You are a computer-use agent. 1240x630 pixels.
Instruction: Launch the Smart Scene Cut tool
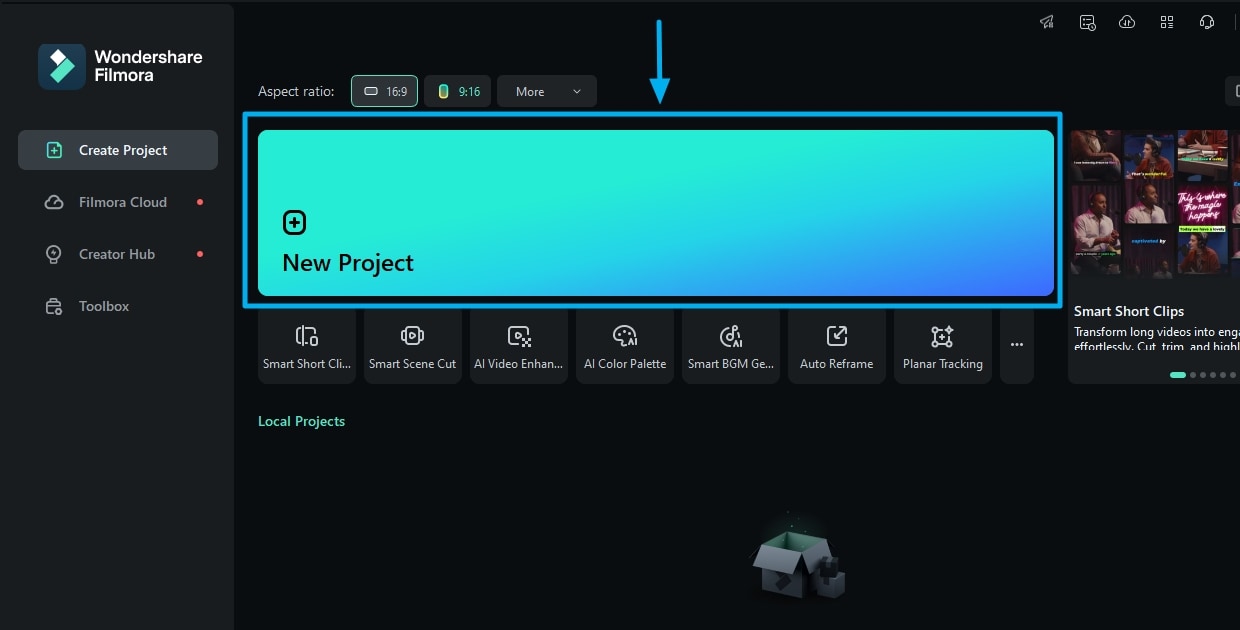[413, 346]
